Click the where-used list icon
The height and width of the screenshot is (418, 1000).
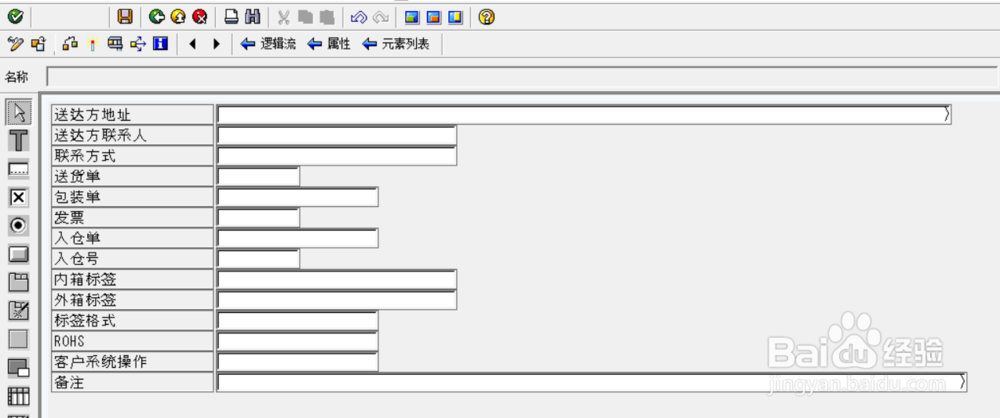coord(115,44)
